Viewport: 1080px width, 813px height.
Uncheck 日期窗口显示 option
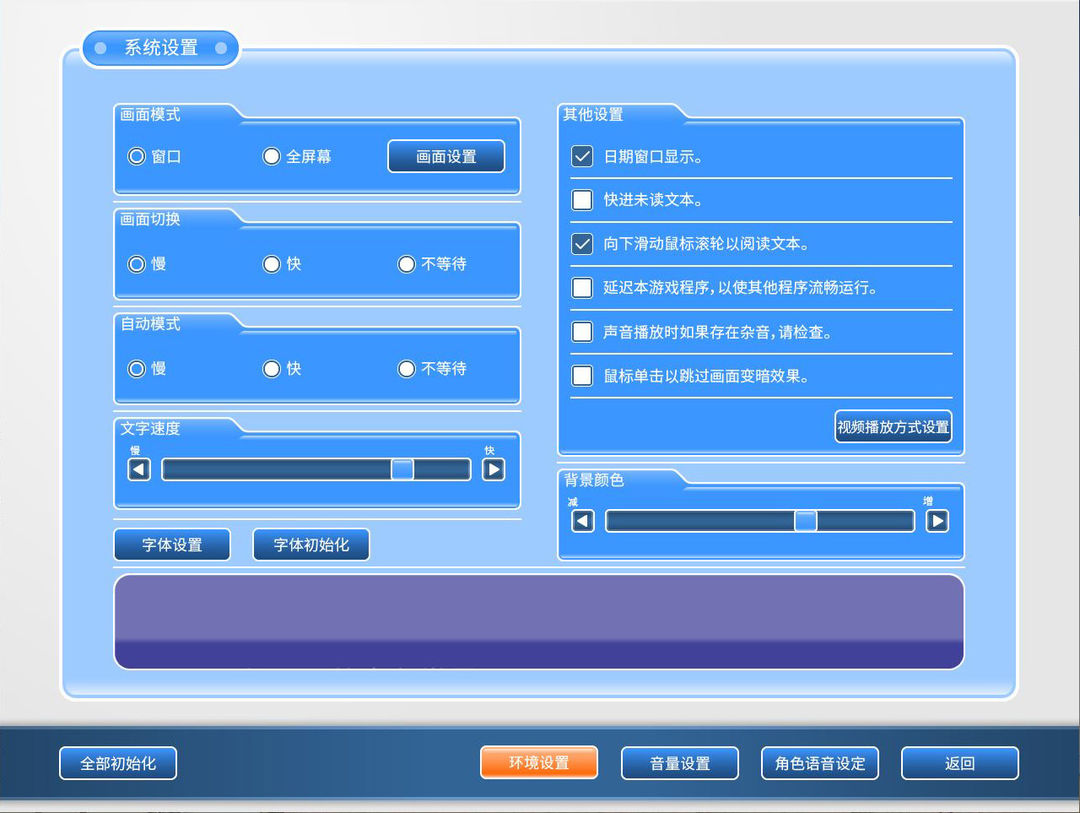point(581,156)
